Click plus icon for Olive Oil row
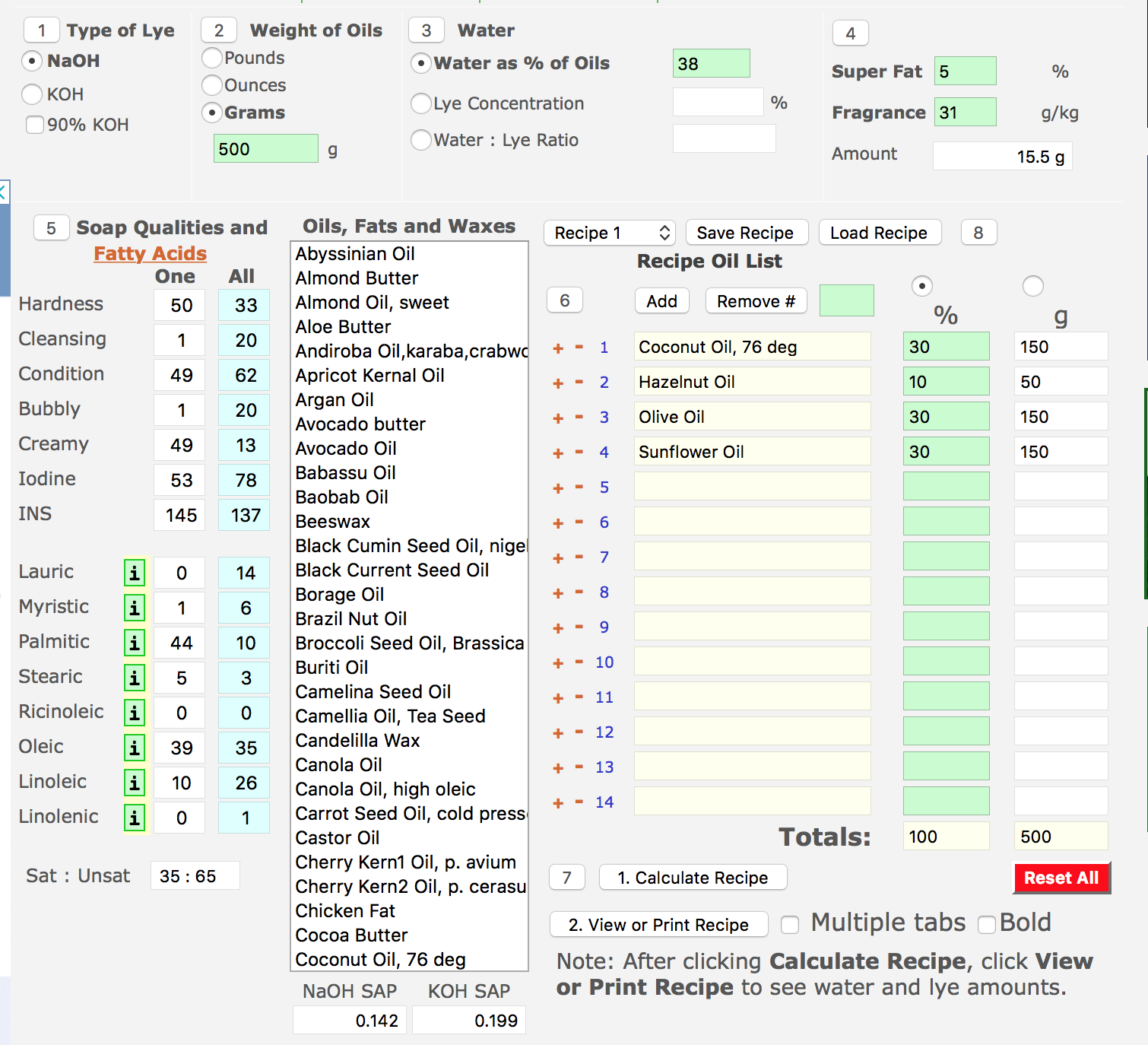The height and width of the screenshot is (1045, 1148). [558, 418]
